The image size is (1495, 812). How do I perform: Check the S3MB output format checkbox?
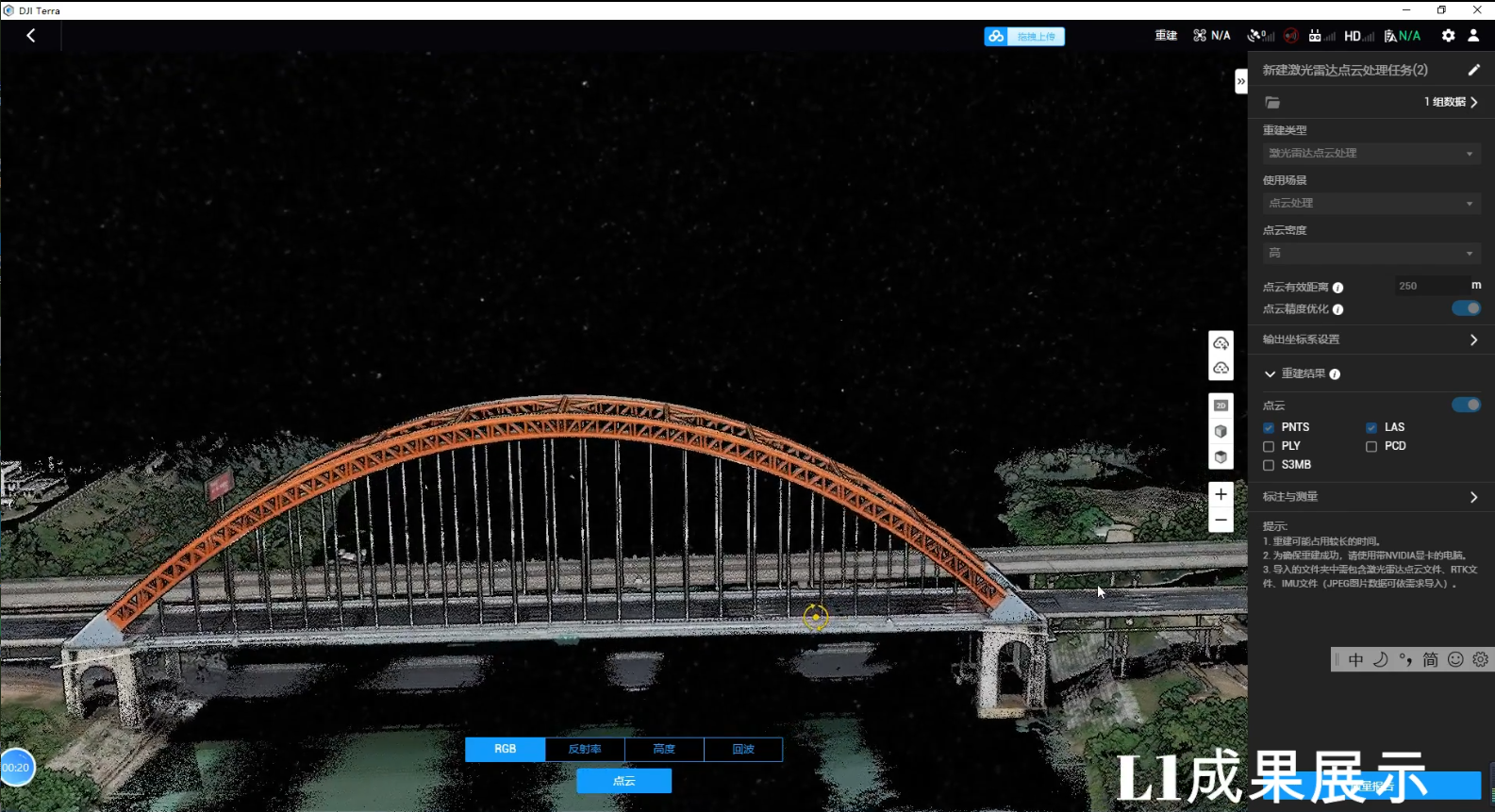[x=1269, y=466]
